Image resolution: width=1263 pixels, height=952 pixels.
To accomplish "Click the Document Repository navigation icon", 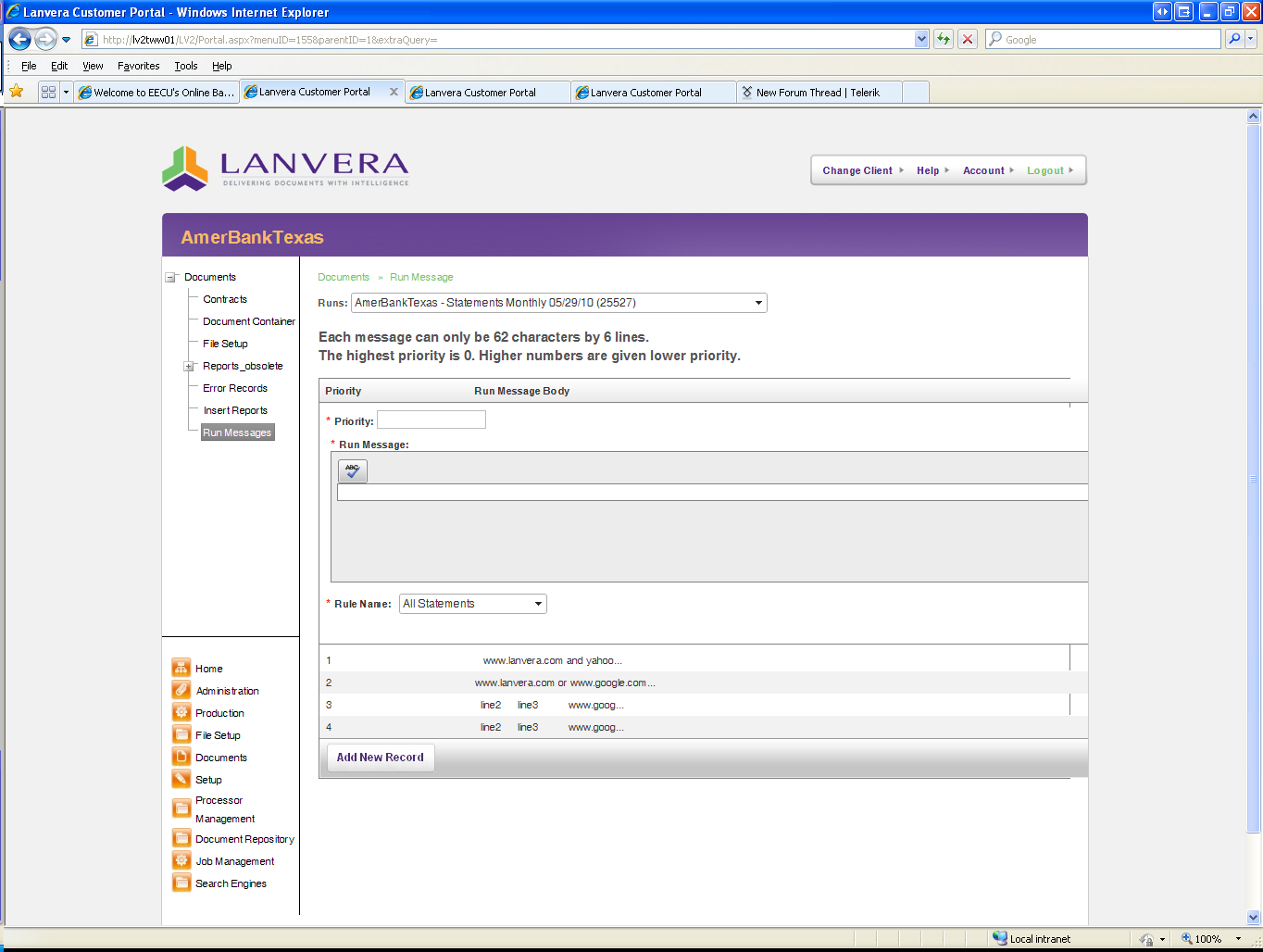I will tap(181, 838).
